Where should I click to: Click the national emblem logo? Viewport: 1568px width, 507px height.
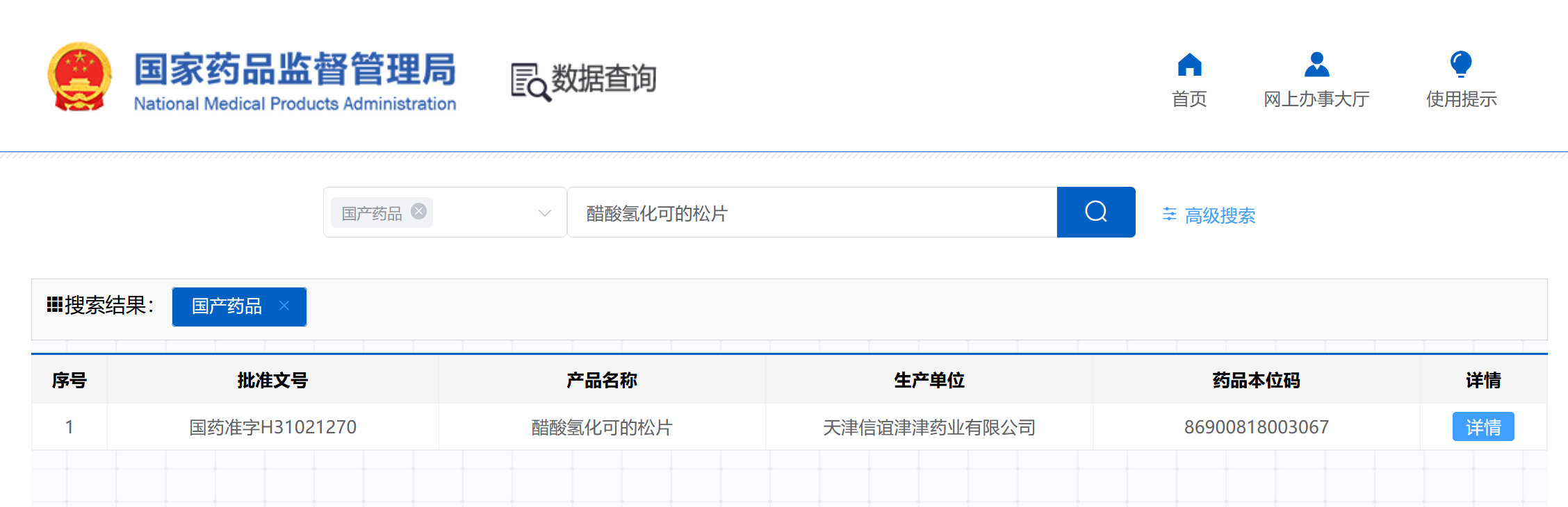point(79,77)
